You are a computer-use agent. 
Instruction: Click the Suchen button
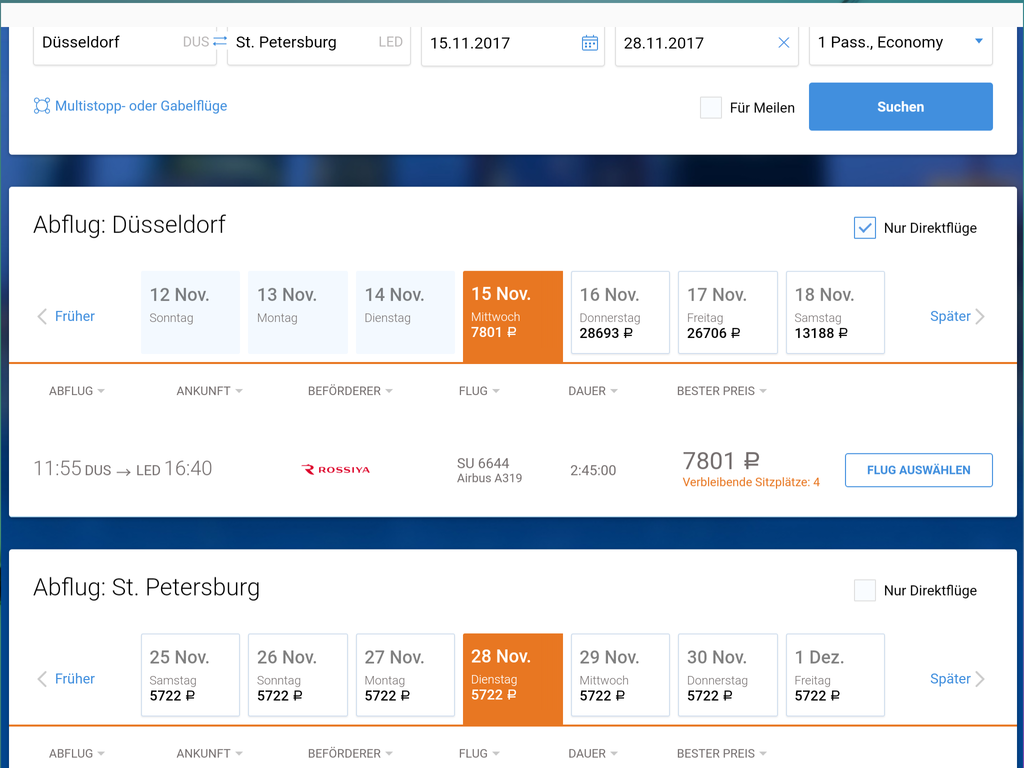[x=901, y=106]
